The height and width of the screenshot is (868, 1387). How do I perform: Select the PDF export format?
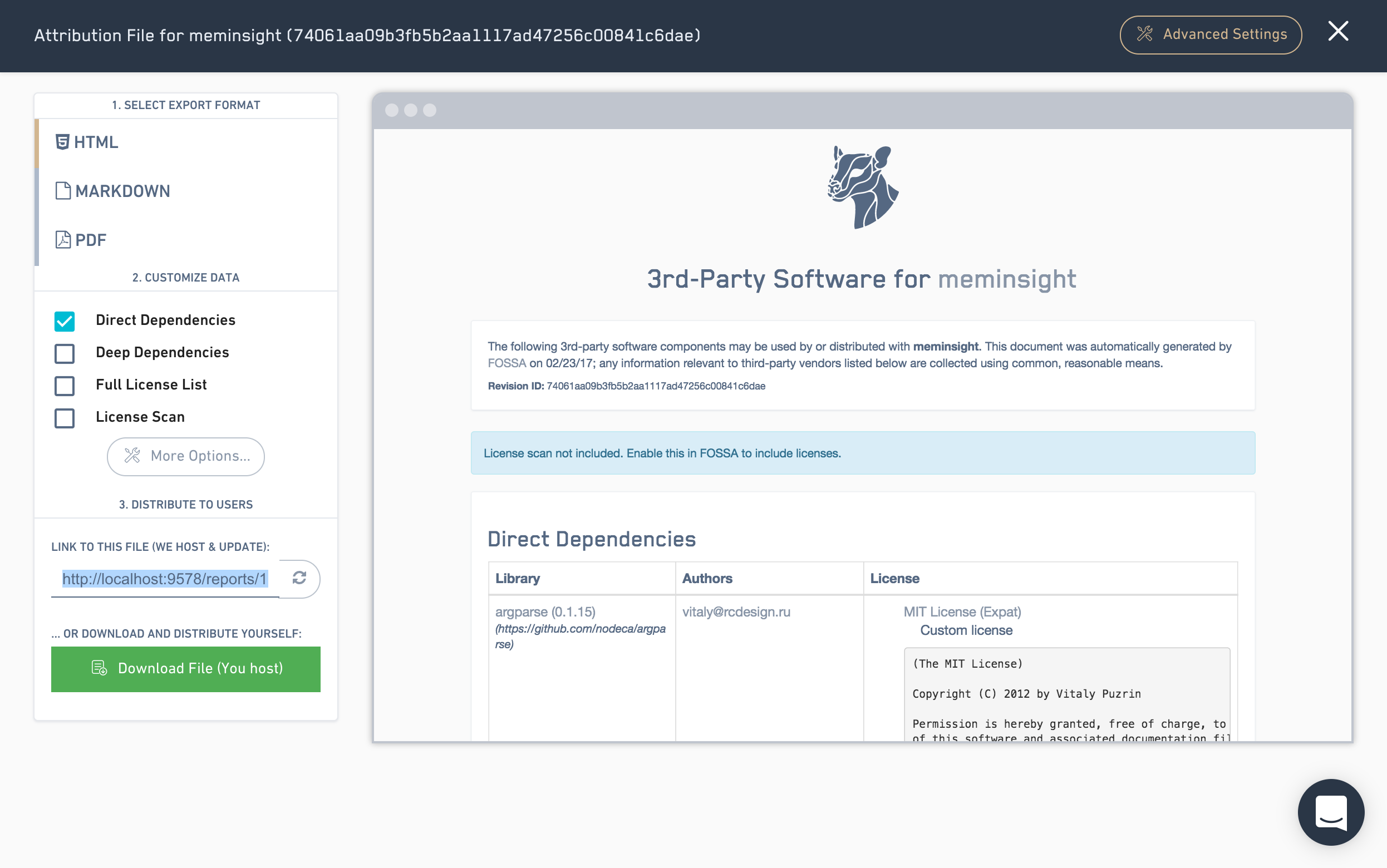91,240
